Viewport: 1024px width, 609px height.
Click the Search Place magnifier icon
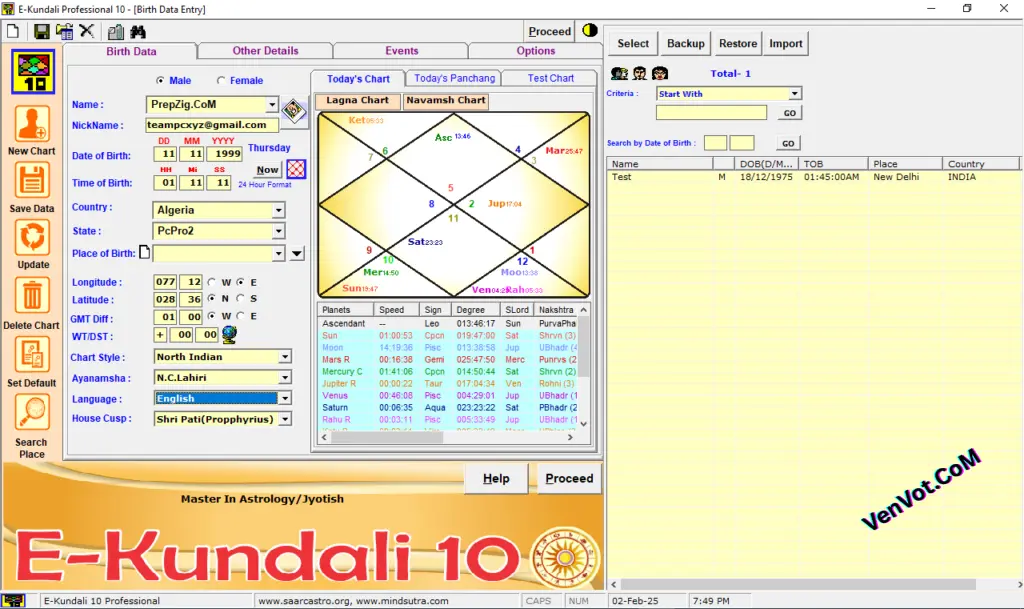31,413
